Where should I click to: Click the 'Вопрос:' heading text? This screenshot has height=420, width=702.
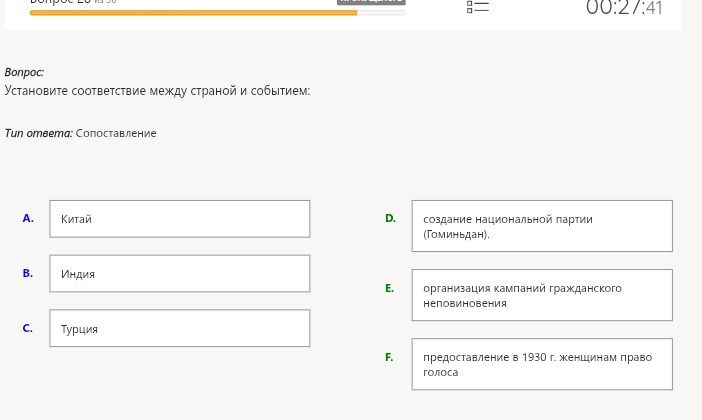[24, 72]
